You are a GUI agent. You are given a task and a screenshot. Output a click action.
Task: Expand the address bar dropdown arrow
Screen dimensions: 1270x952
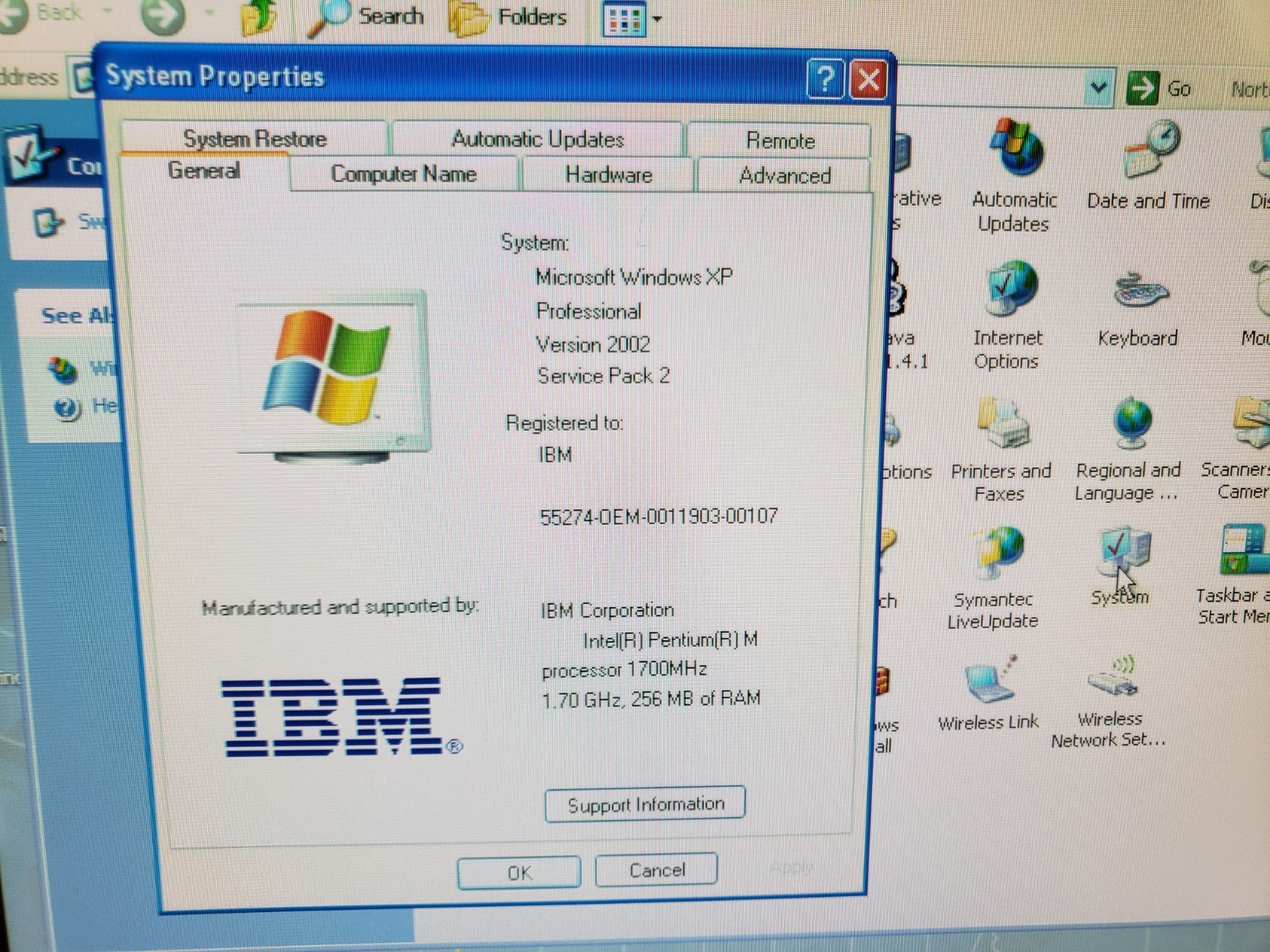(x=1099, y=87)
